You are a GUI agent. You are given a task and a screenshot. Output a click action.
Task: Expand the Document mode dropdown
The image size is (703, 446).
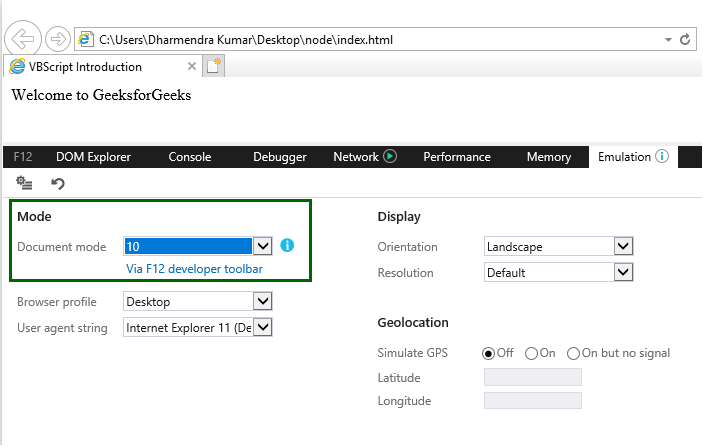pos(263,246)
